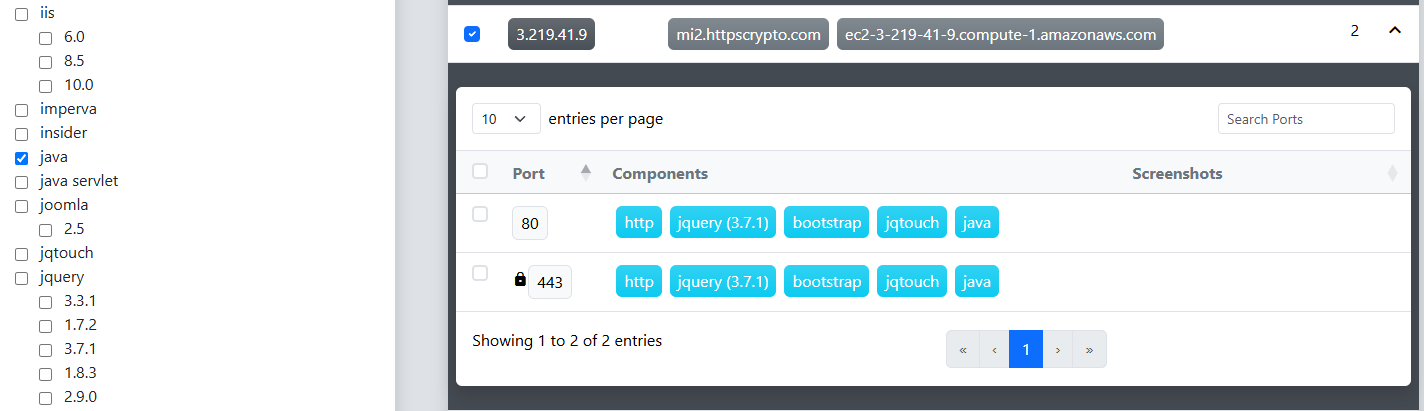Image resolution: width=1424 pixels, height=411 pixels.
Task: Check the jquery 2.9.0 version checkbox
Action: (x=46, y=398)
